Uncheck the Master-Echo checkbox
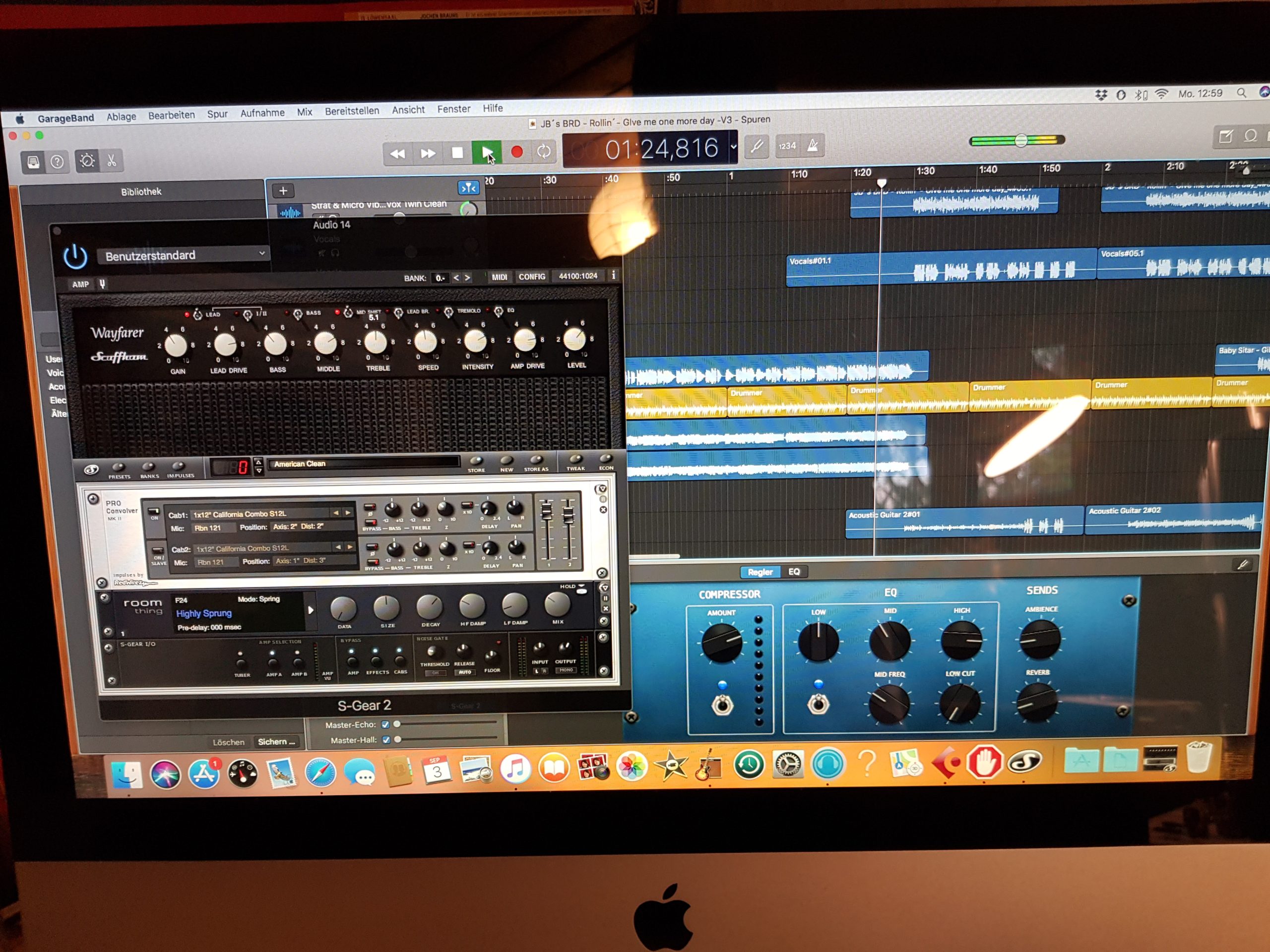Image resolution: width=1270 pixels, height=952 pixels. (385, 725)
